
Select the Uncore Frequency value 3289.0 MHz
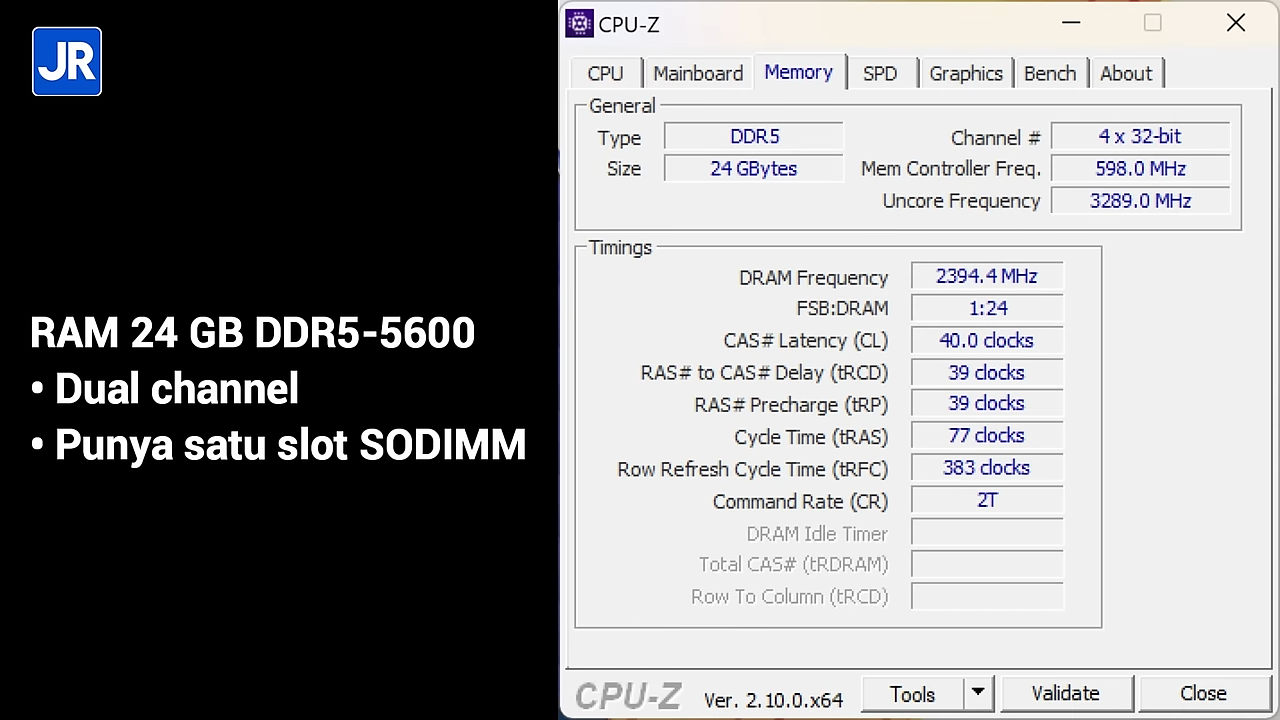[x=1140, y=201]
